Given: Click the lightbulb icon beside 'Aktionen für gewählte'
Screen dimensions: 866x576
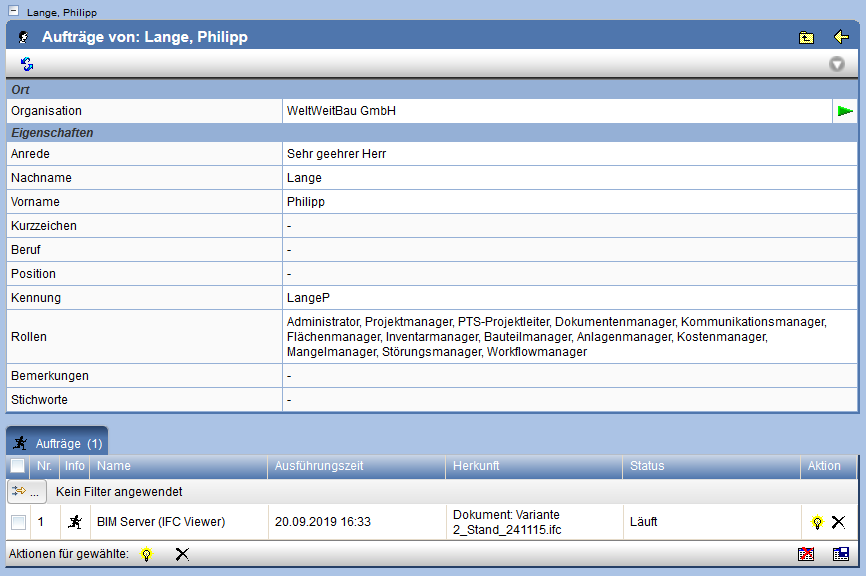Looking at the screenshot, I should [x=147, y=554].
